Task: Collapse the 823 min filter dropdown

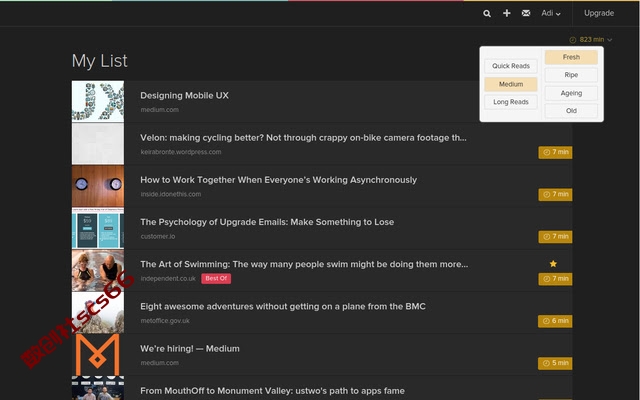Action: click(591, 40)
